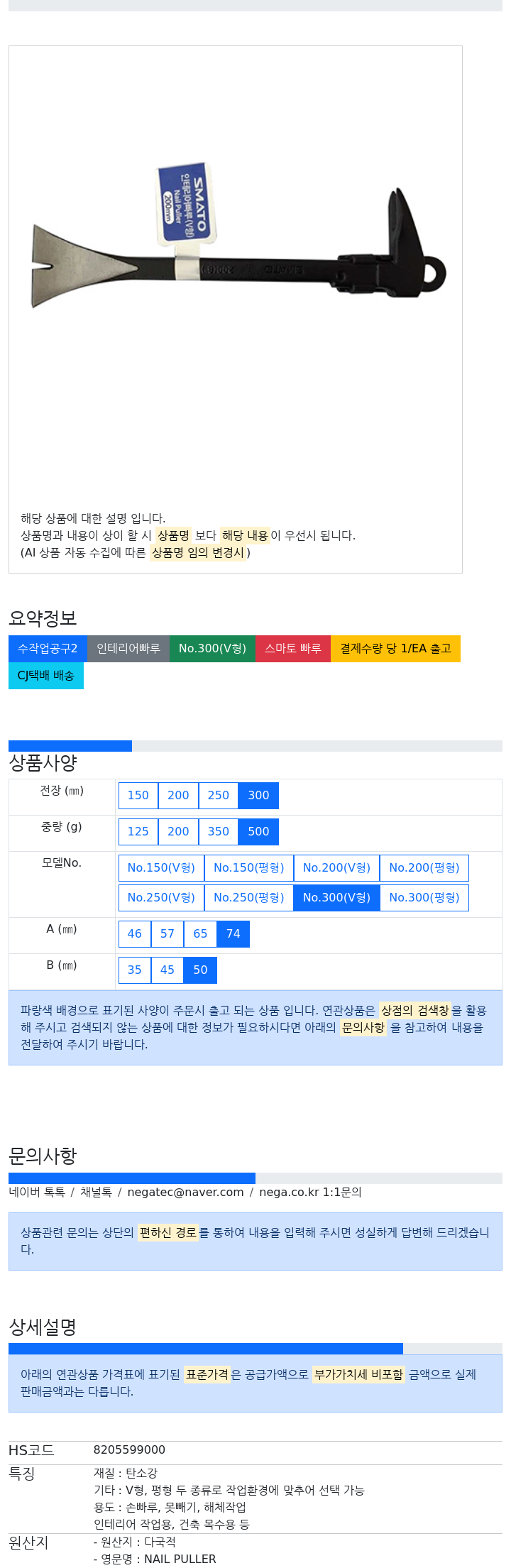Screen dimensions: 511x1568
Task: Pick the 125 weight option
Action: (138, 831)
